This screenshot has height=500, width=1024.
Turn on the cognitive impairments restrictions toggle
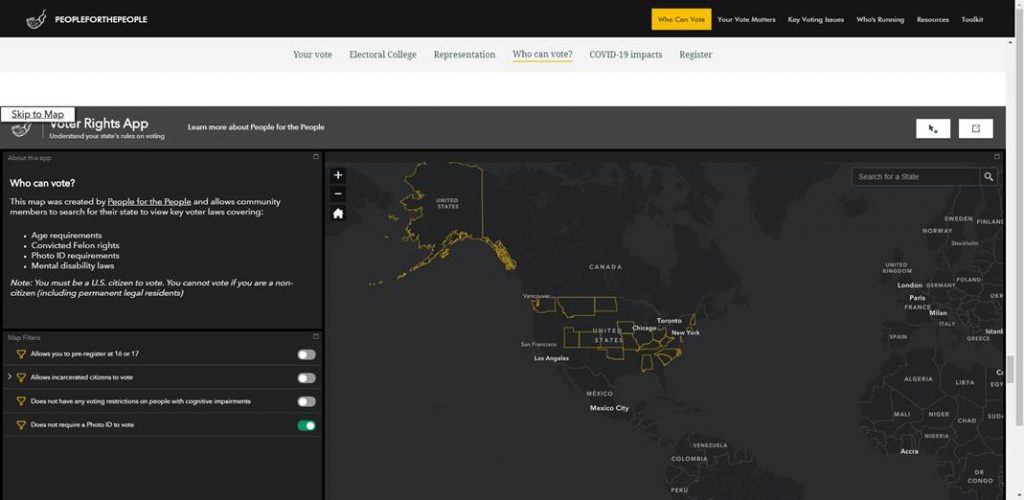306,401
